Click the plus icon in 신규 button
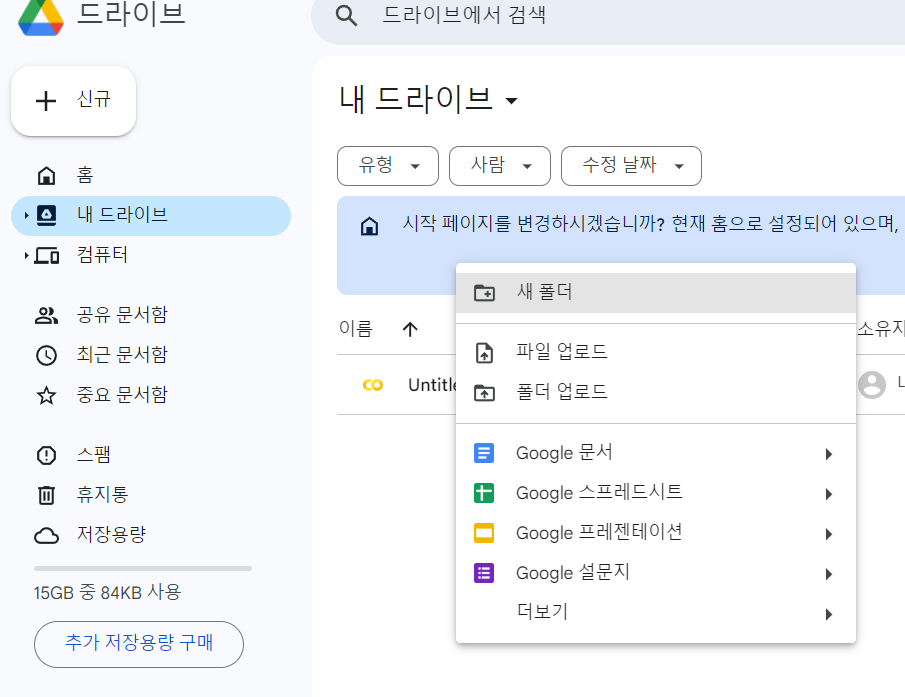Screen dimensions: 905x697 tap(46, 101)
